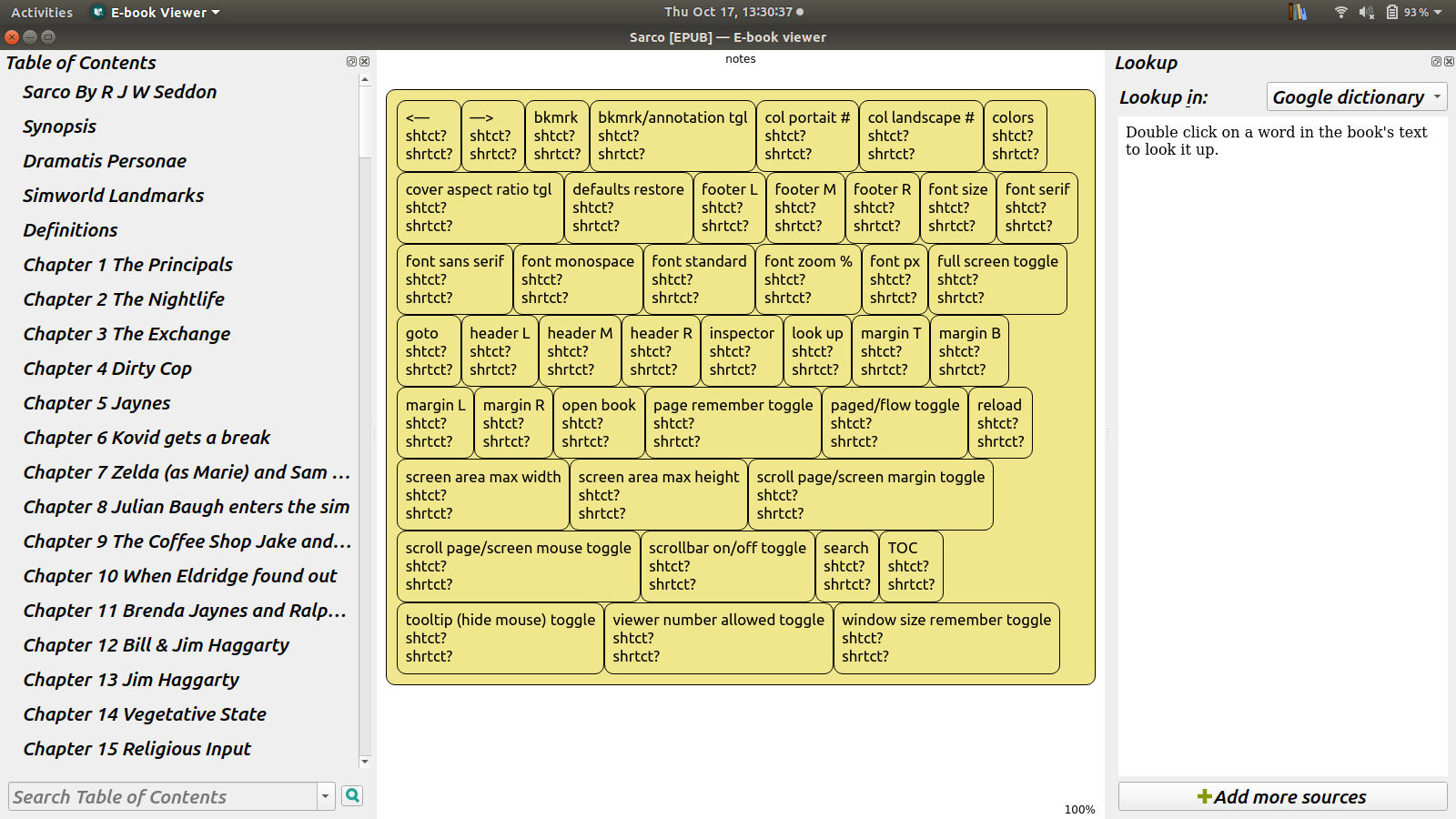Click the search note box
The height and width of the screenshot is (819, 1456).
(846, 566)
